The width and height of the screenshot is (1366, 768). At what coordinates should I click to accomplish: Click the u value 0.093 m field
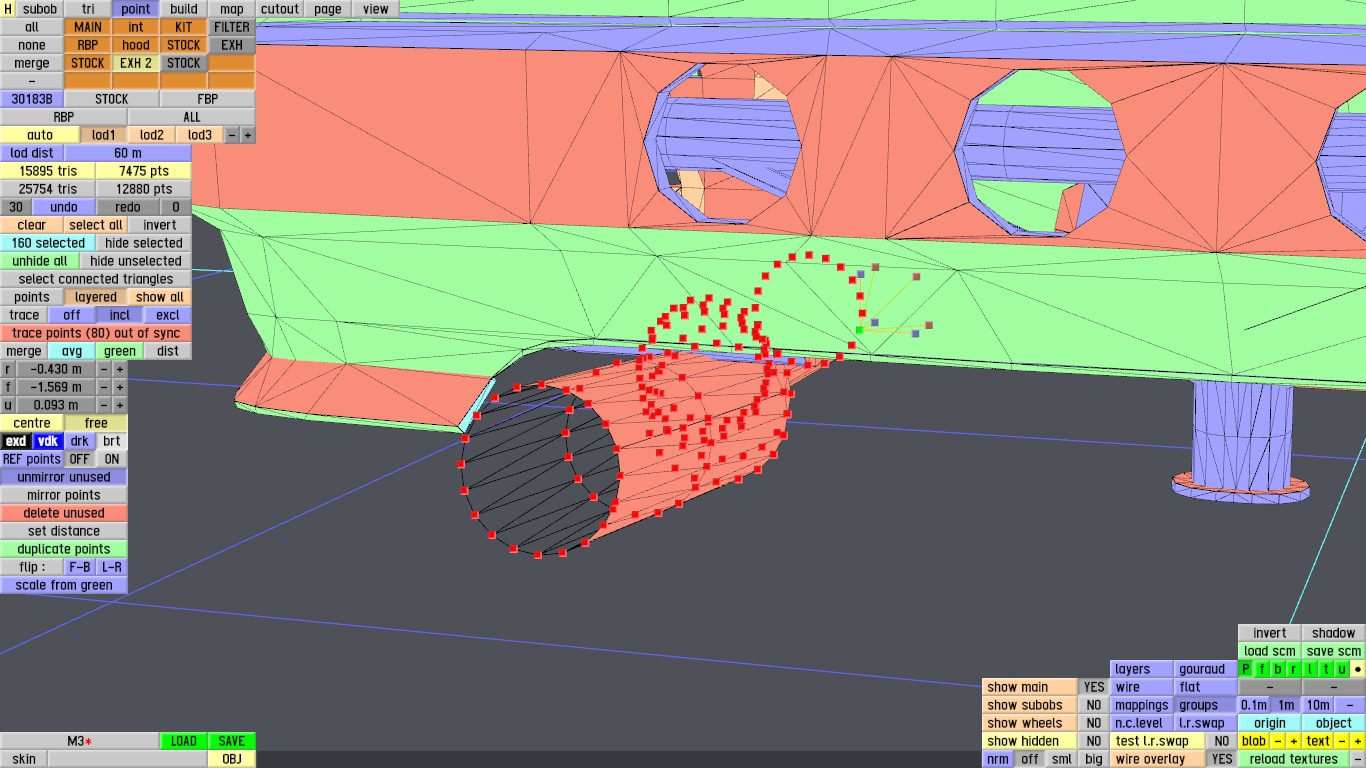56,405
